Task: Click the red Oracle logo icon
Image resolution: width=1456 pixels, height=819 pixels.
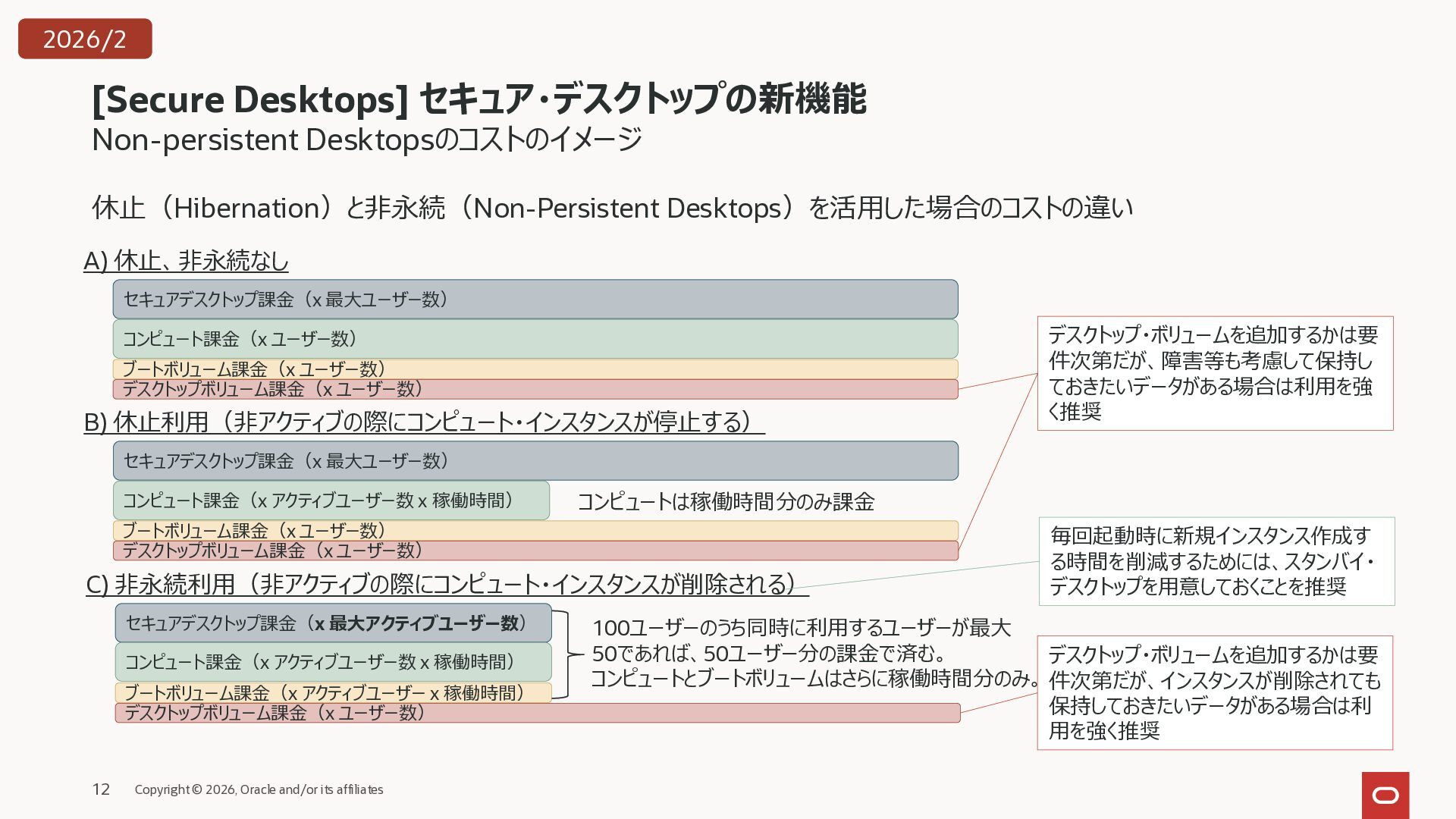Action: click(x=1385, y=795)
